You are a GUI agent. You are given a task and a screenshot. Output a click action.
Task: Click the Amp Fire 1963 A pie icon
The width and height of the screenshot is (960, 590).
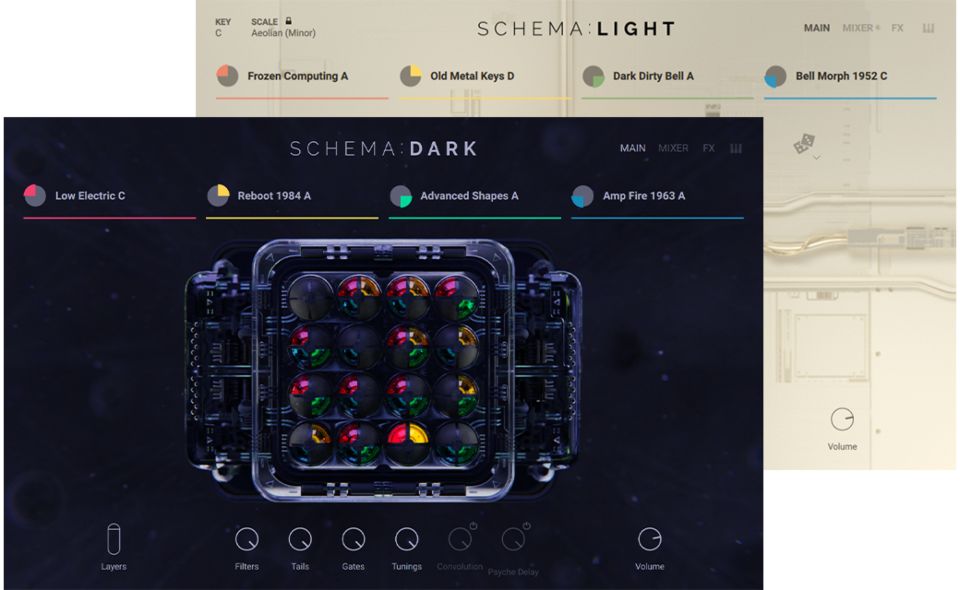(582, 196)
